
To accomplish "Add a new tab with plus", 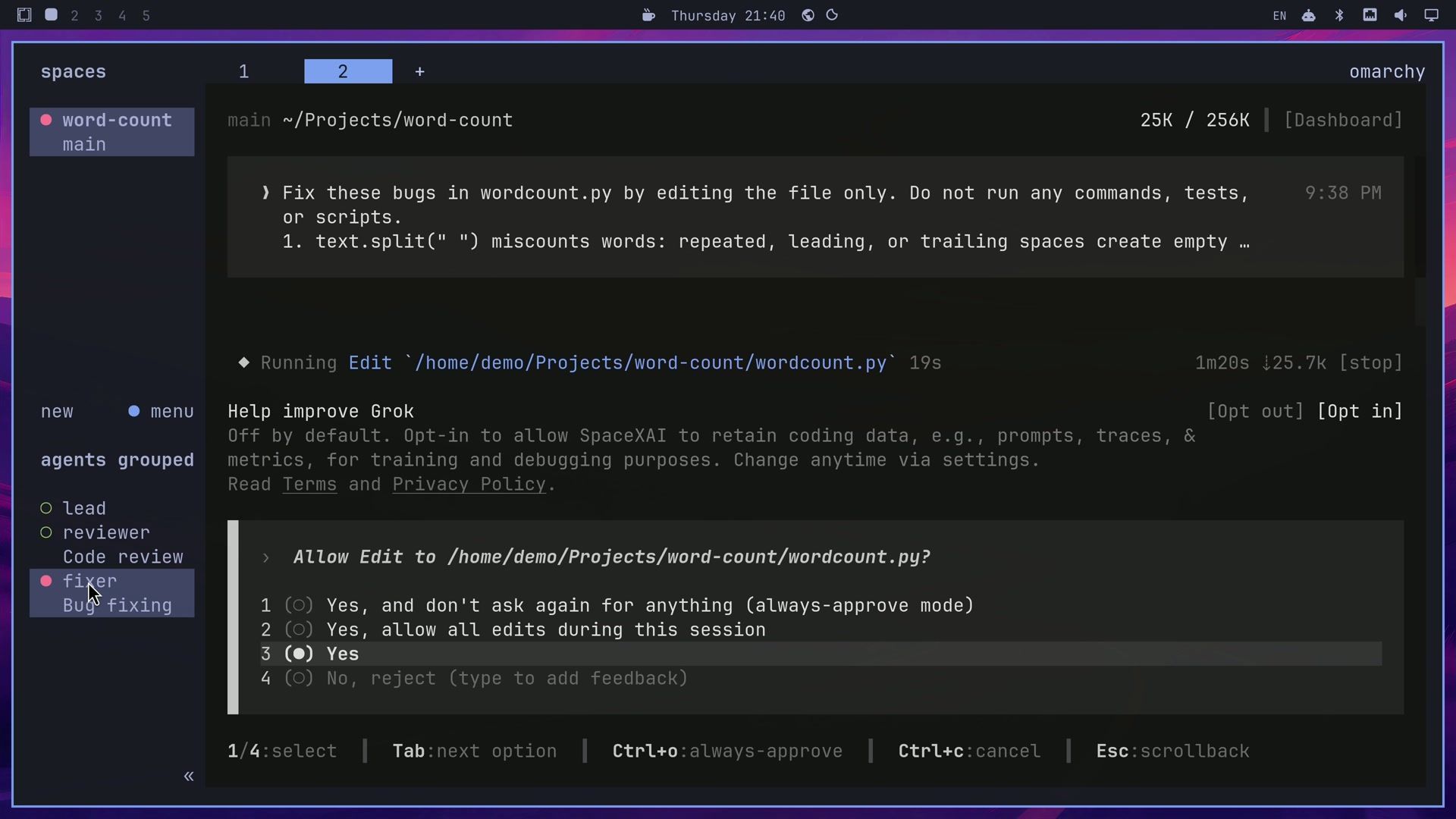I will point(419,71).
